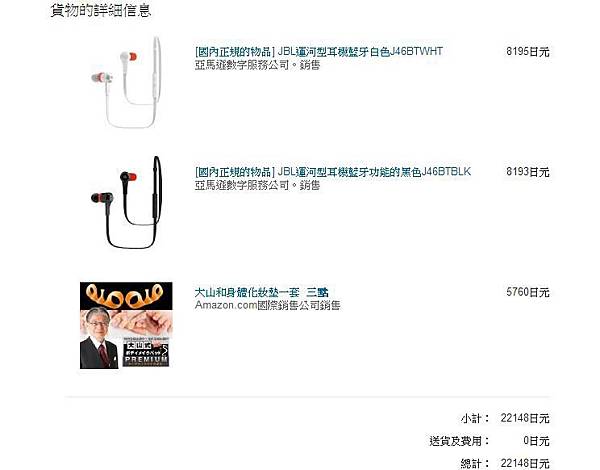Click the white JBL earphones thumbnail

(127, 82)
